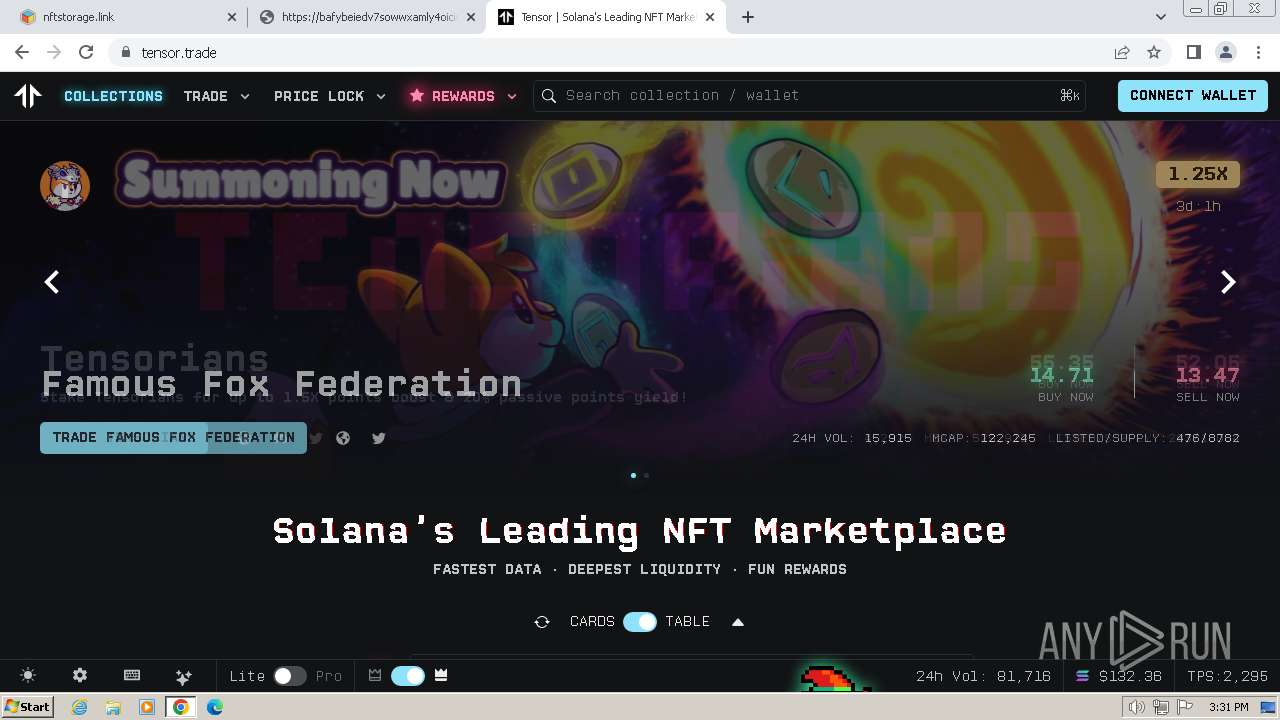The image size is (1280, 720).
Task: Open the tab search chevron
Action: (x=1161, y=17)
